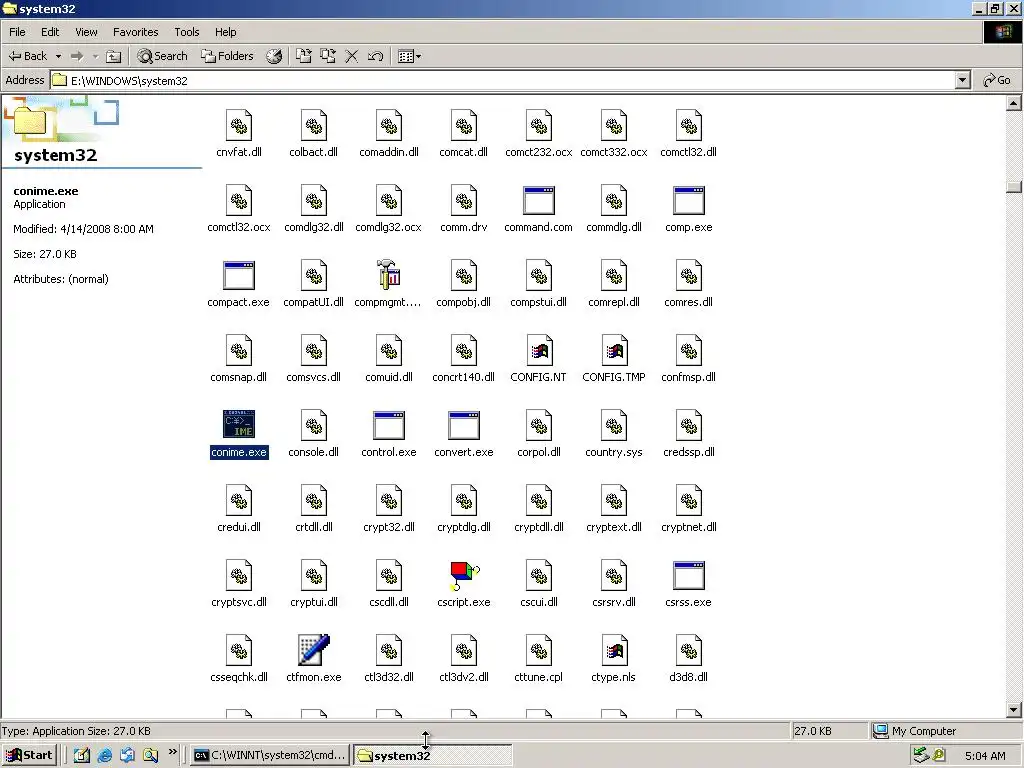
Task: Open the Tools menu
Action: click(187, 32)
